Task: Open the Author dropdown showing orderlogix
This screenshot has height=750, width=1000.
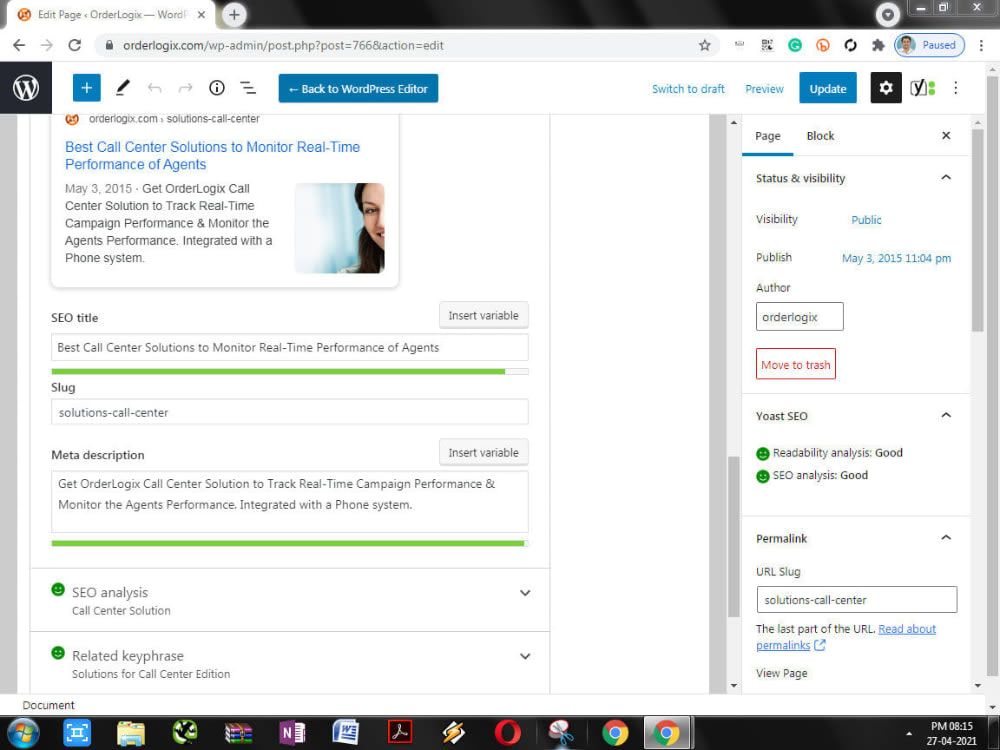Action: (799, 316)
